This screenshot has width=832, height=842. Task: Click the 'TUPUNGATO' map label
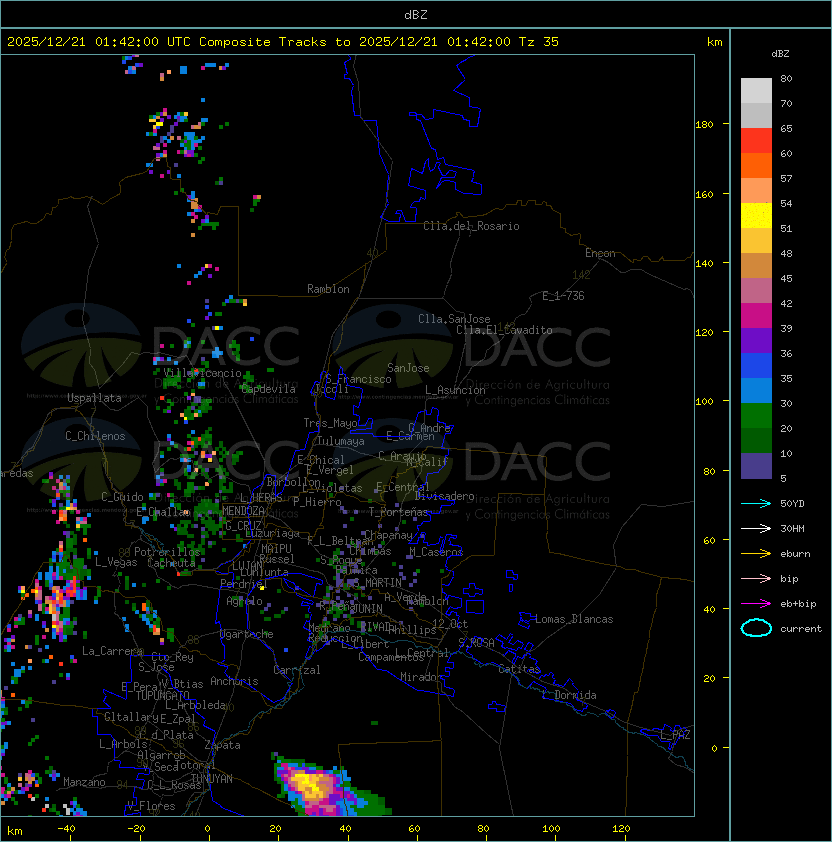tap(162, 695)
